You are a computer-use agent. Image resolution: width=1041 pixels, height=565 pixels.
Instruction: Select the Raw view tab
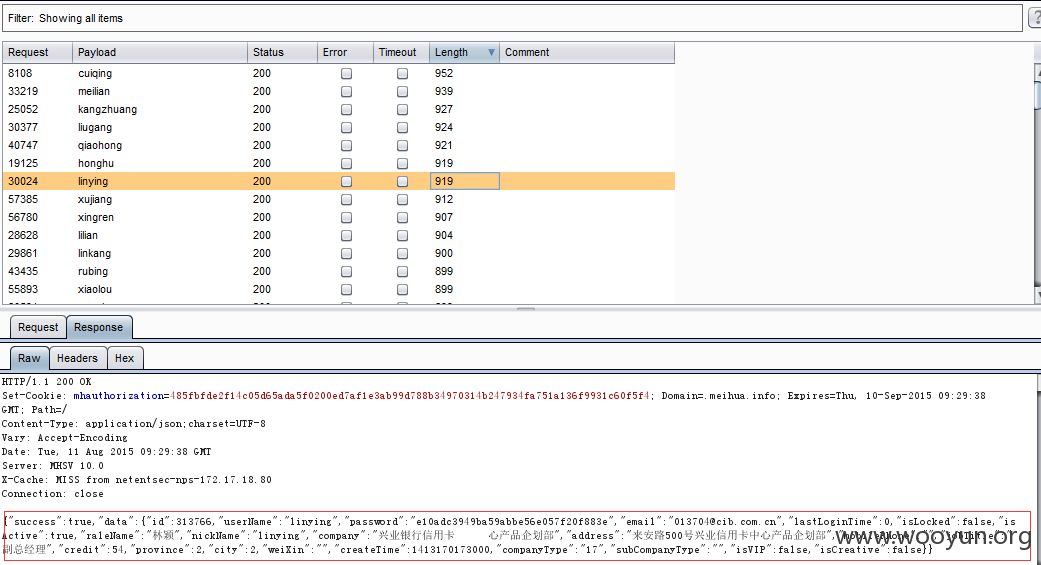pyautogui.click(x=29, y=358)
